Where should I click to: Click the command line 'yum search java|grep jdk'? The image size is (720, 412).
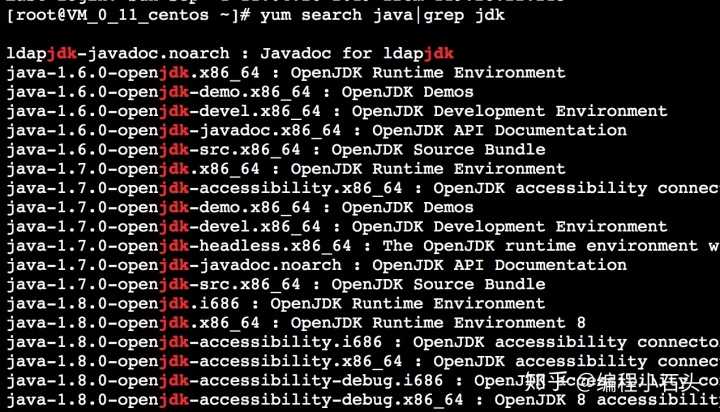[382, 15]
